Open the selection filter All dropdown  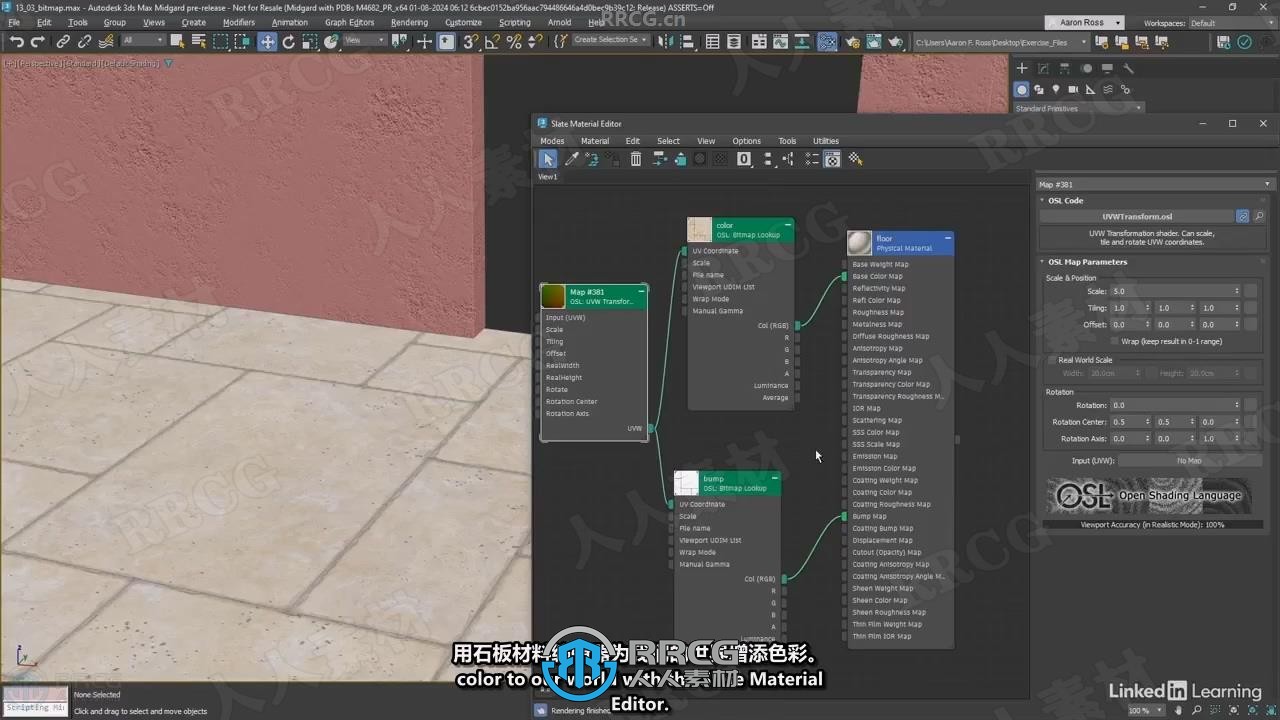(143, 41)
